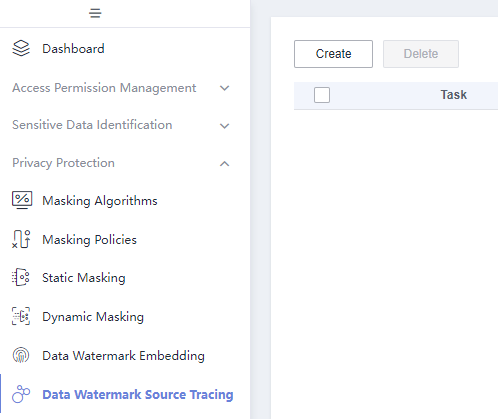The height and width of the screenshot is (419, 498).
Task: Open Masking Algorithms page
Action: pos(100,201)
